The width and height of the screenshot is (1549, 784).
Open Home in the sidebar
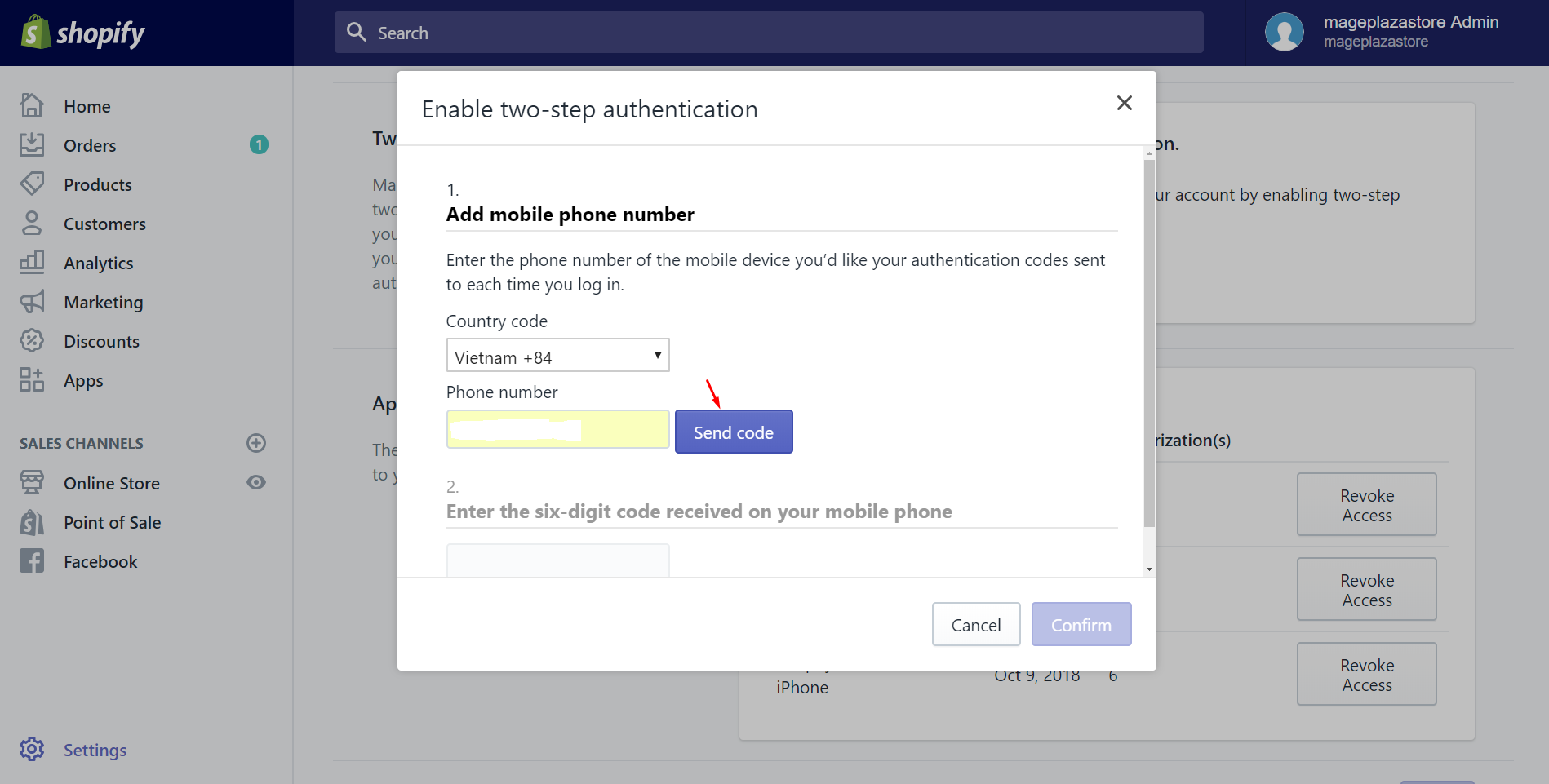(x=87, y=106)
